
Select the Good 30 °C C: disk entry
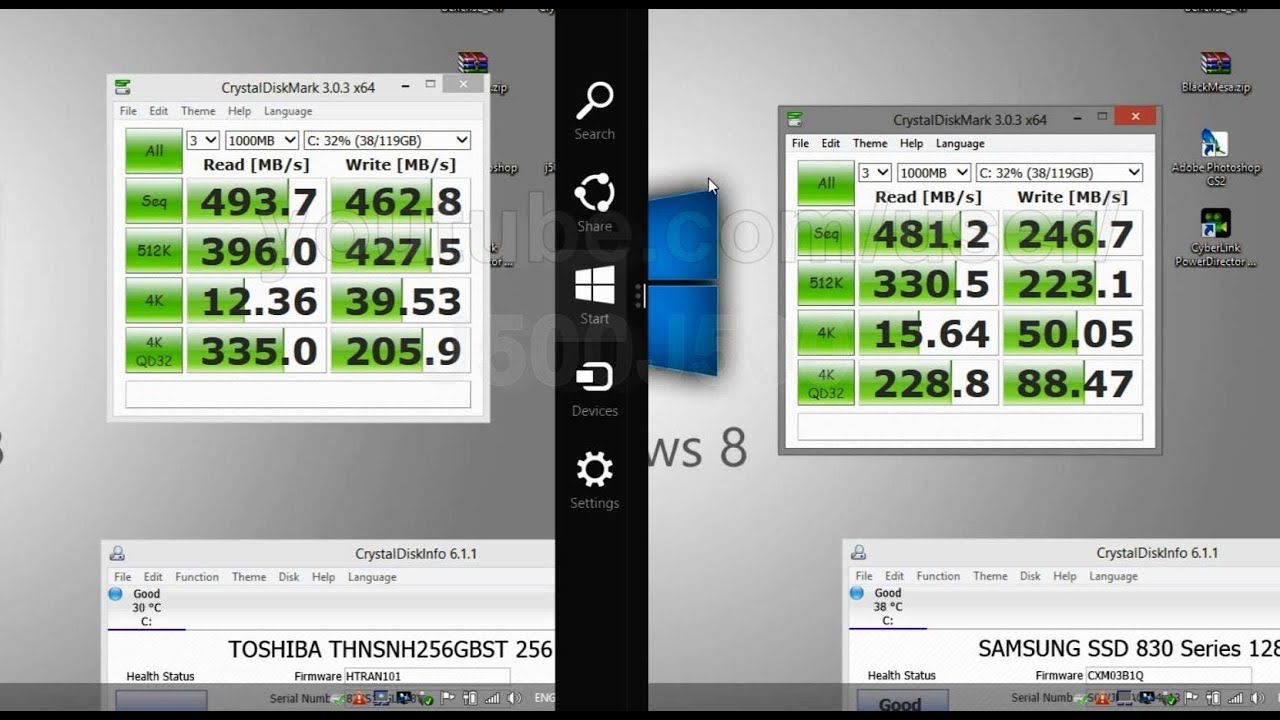click(x=146, y=607)
